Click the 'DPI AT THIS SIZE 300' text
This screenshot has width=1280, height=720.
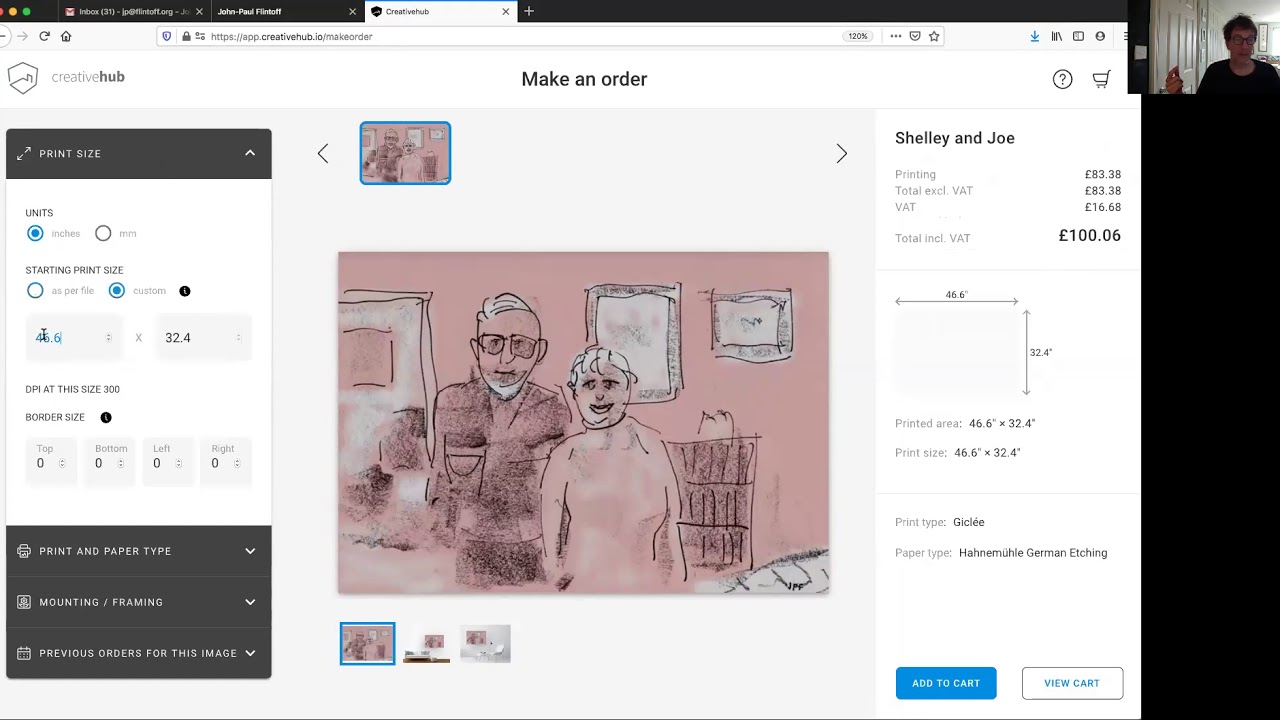[72, 389]
